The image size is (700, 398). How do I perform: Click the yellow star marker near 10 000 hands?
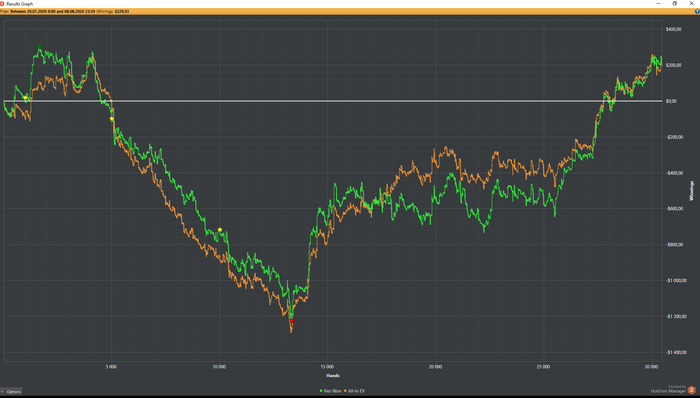point(220,230)
